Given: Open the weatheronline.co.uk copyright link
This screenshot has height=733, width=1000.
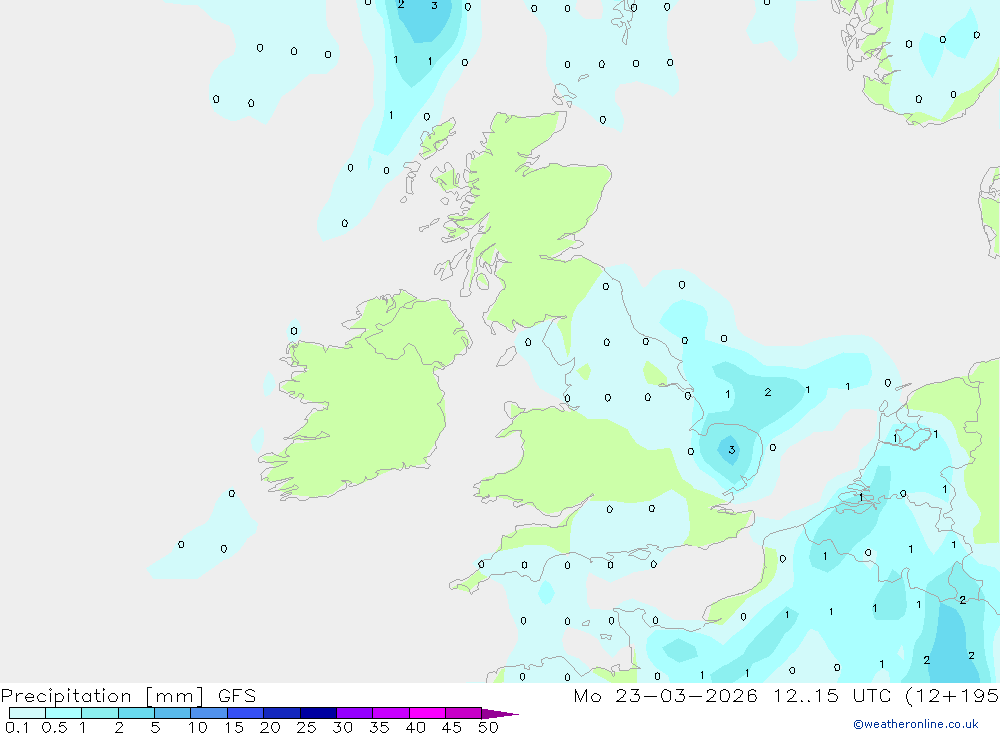Looking at the screenshot, I should point(915,724).
